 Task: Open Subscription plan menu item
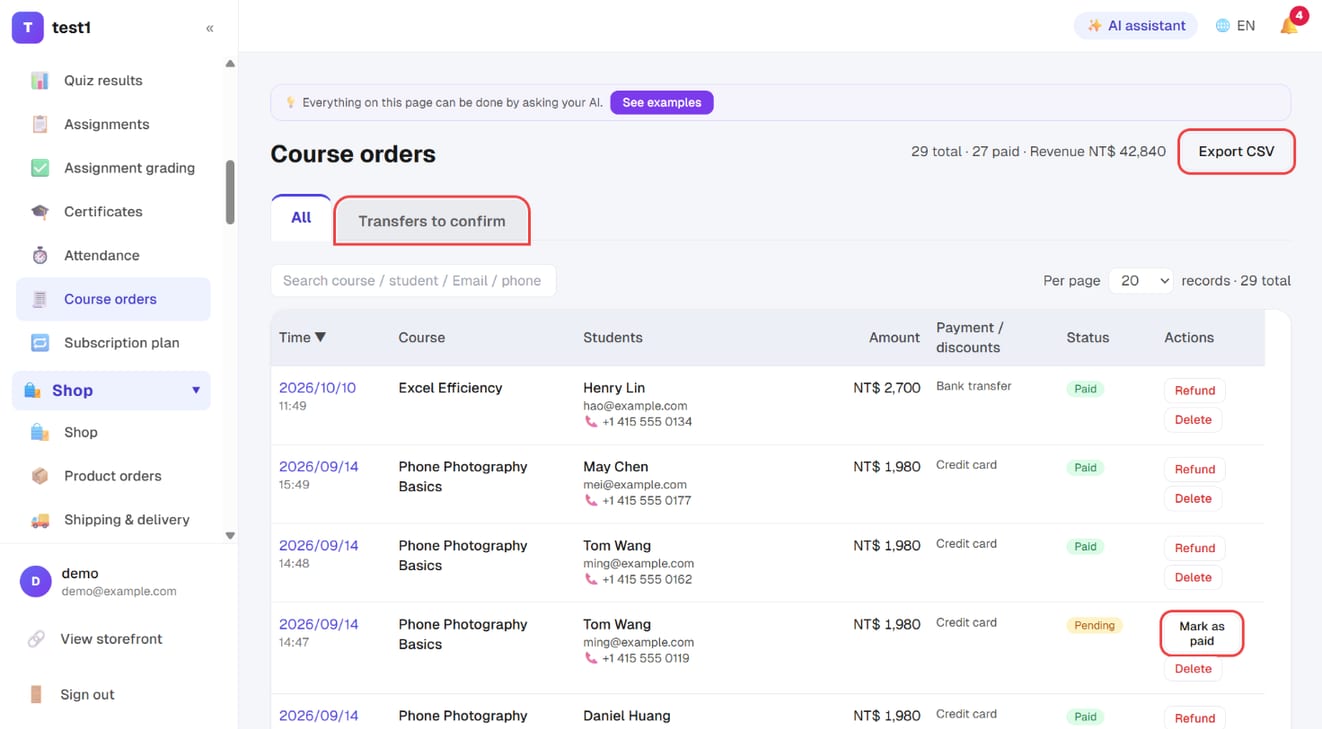pos(113,343)
